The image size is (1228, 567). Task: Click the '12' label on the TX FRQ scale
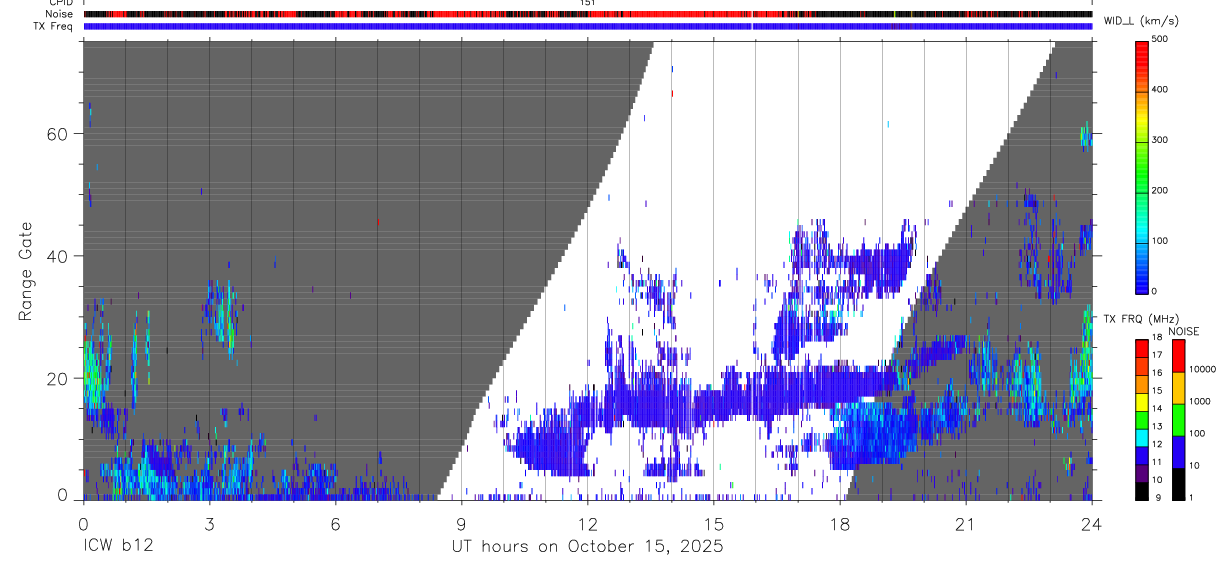[x=1158, y=443]
